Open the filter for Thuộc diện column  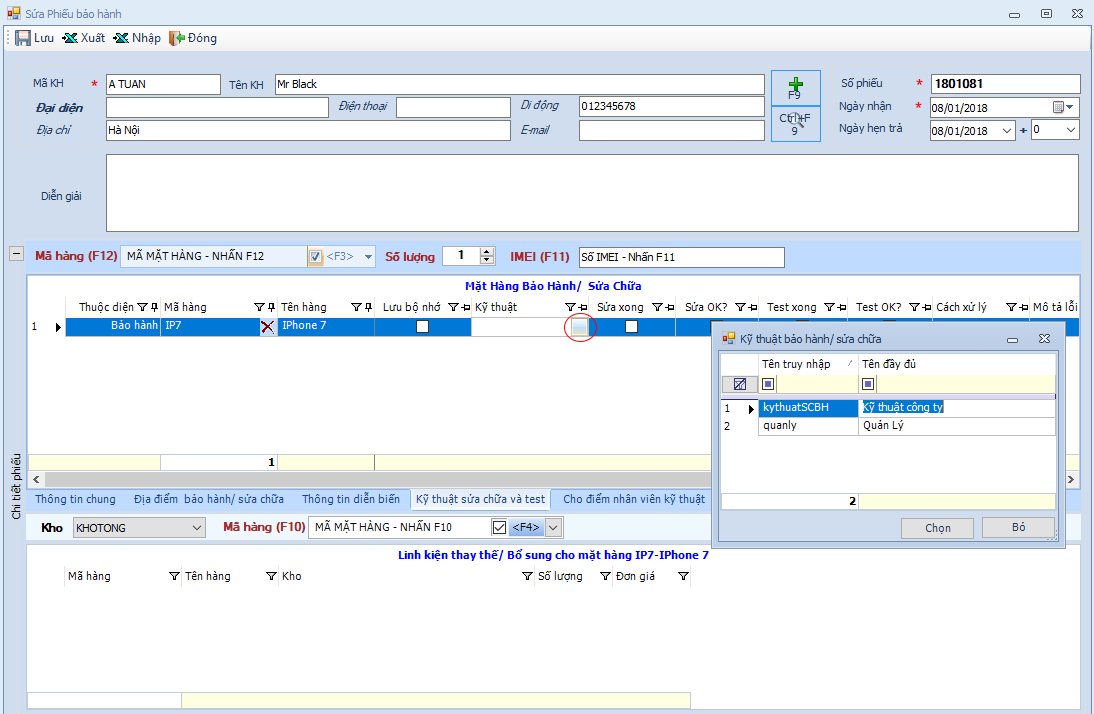coord(142,307)
